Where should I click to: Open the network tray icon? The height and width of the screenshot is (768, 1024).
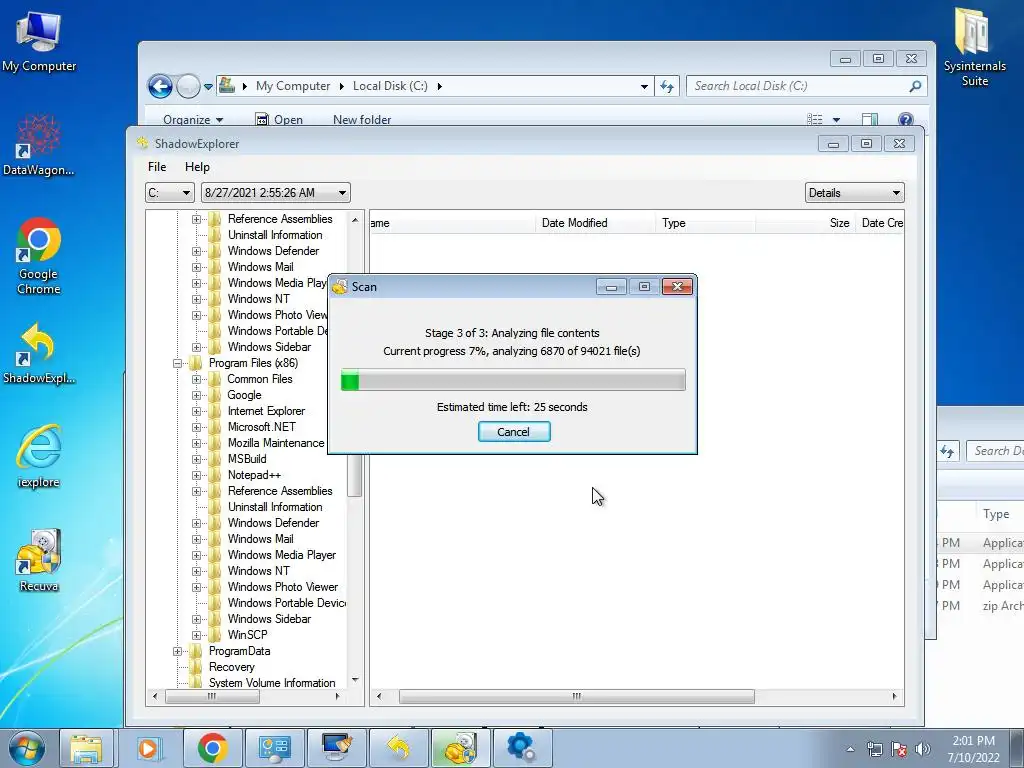click(x=874, y=749)
